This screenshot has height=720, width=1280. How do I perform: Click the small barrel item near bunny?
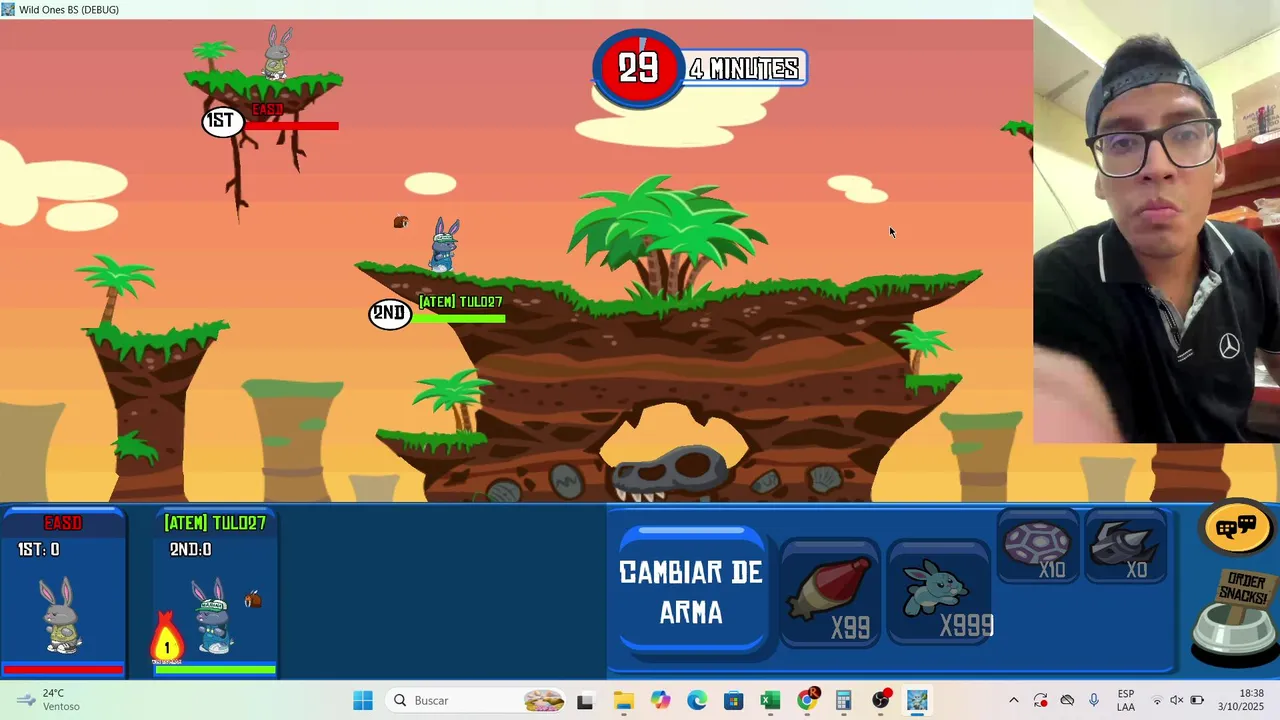tap(400, 222)
